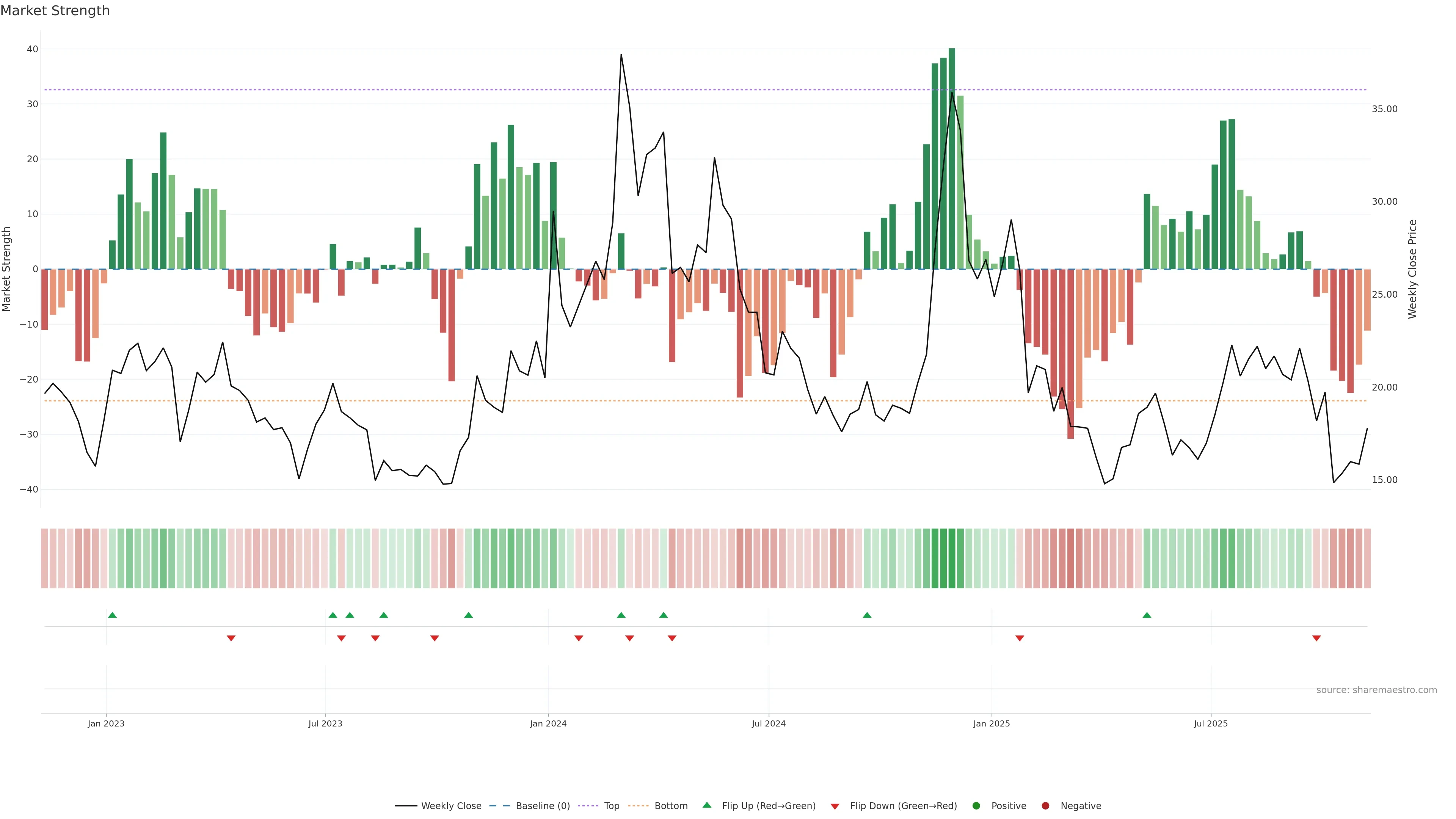Click the source: sharemaestro.com text

pos(1376,690)
